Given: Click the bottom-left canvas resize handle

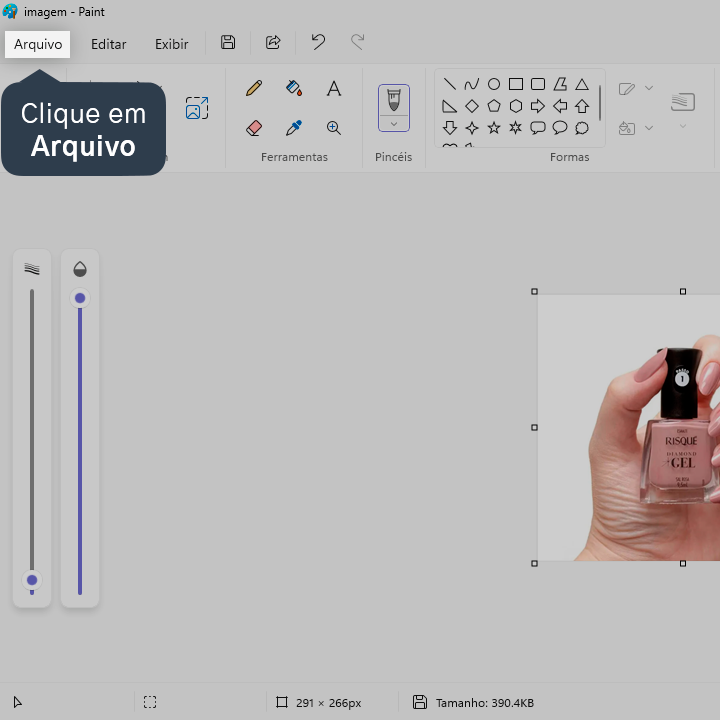Looking at the screenshot, I should (534, 563).
